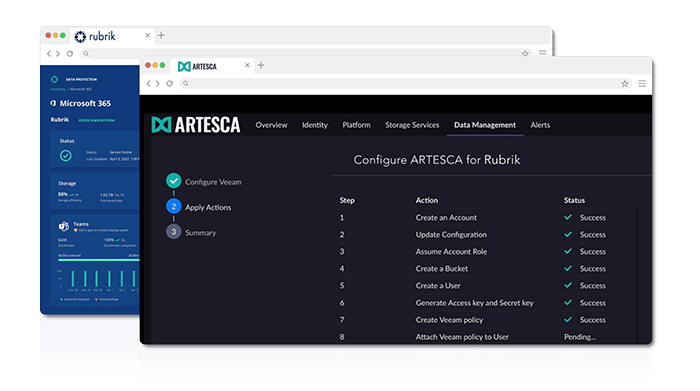Open new tab beside ARTESCA tab
The image size is (700, 391).
pyautogui.click(x=261, y=65)
